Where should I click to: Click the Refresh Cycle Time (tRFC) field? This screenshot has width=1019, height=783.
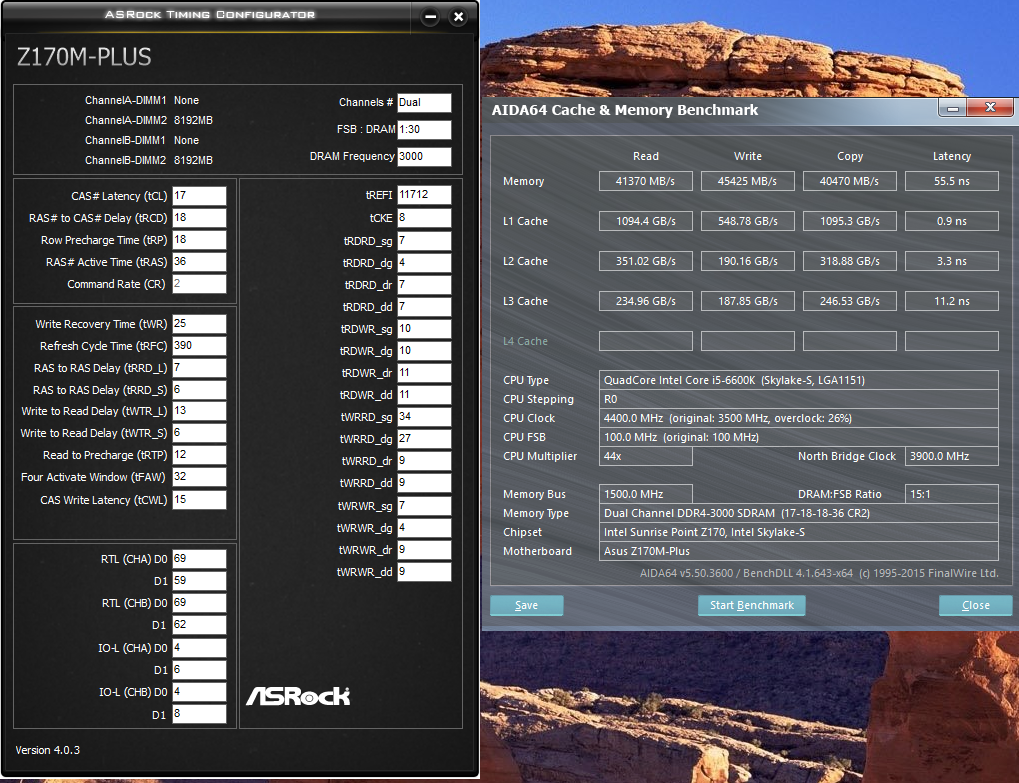pyautogui.click(x=200, y=346)
